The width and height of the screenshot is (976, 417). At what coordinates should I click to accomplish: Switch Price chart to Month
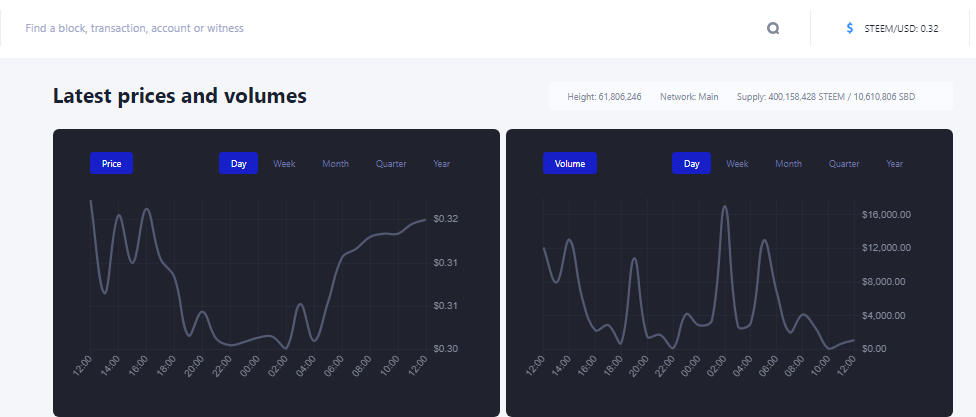click(336, 164)
